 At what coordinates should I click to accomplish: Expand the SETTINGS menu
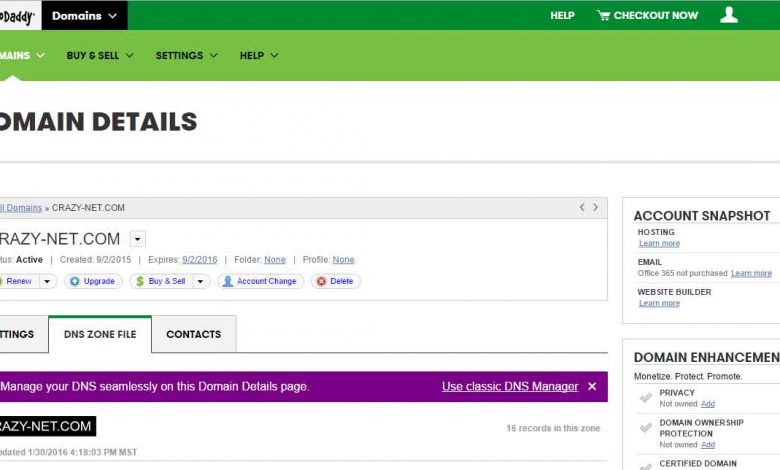point(187,55)
